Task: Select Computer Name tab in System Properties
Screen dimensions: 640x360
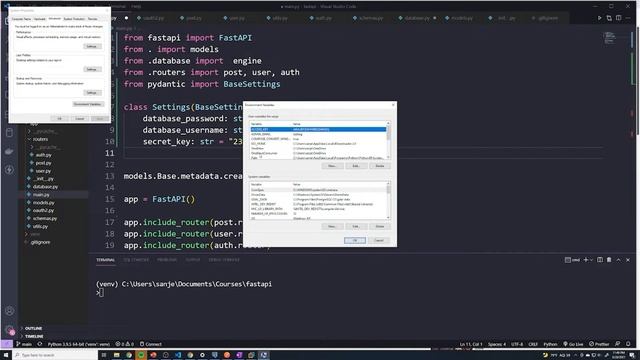Action: [x=21, y=19]
